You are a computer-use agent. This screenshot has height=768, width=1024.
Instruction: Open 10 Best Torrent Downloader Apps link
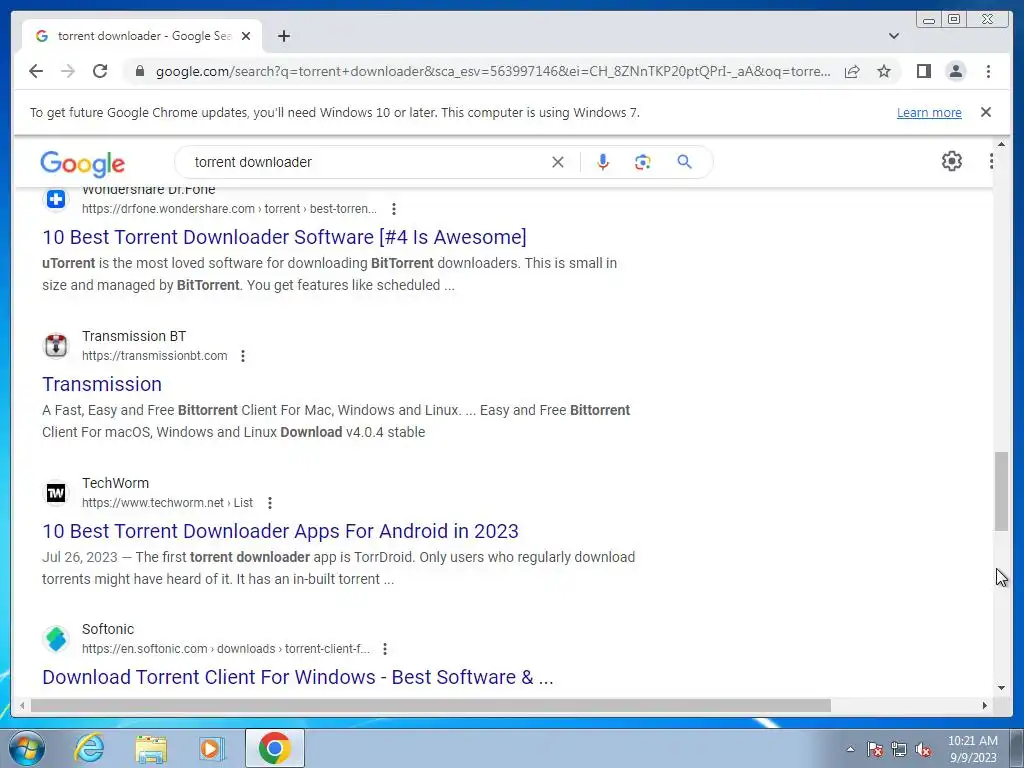[x=280, y=531]
